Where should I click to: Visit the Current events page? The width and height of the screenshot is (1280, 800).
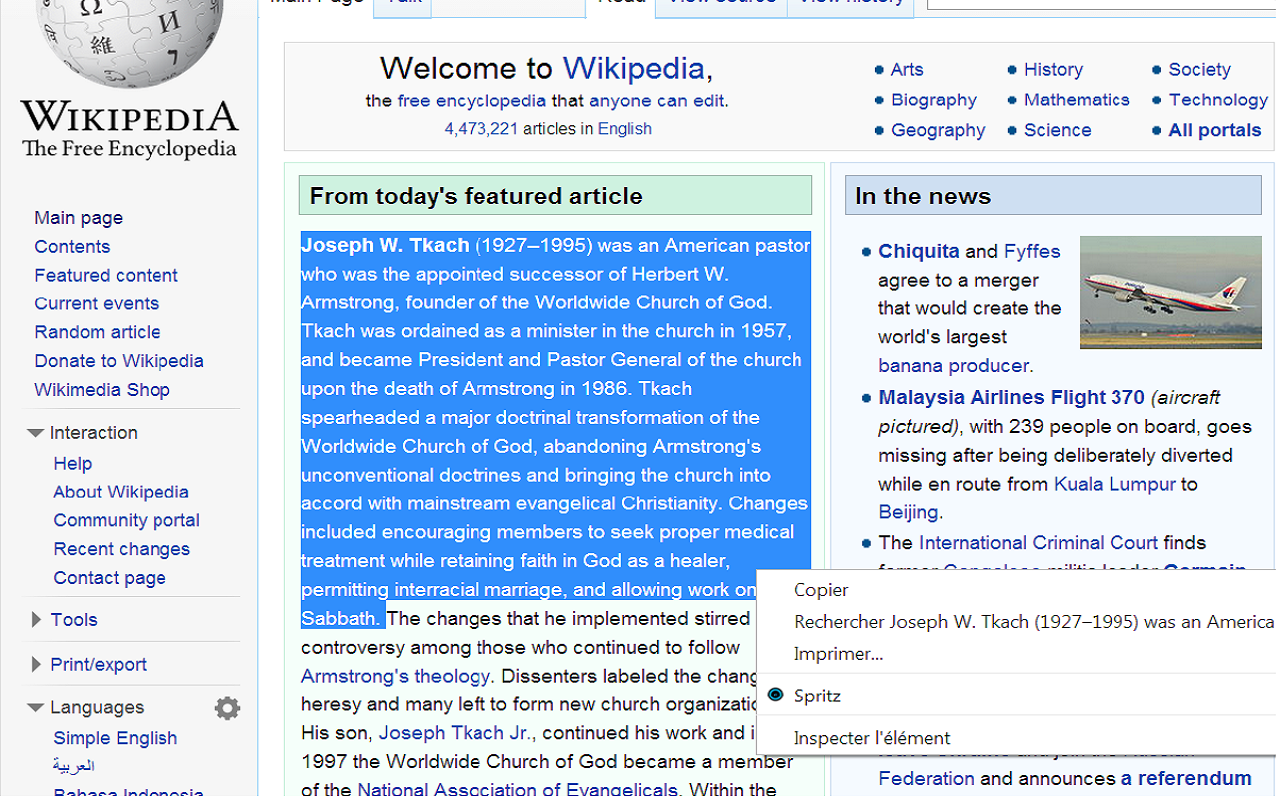pos(96,303)
